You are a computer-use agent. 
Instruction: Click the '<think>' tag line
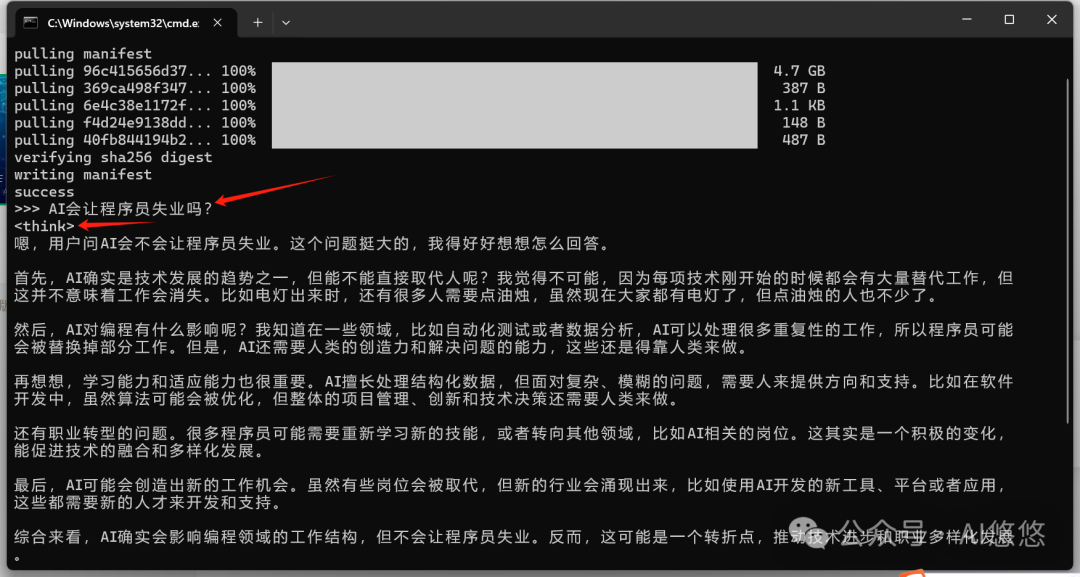point(44,226)
